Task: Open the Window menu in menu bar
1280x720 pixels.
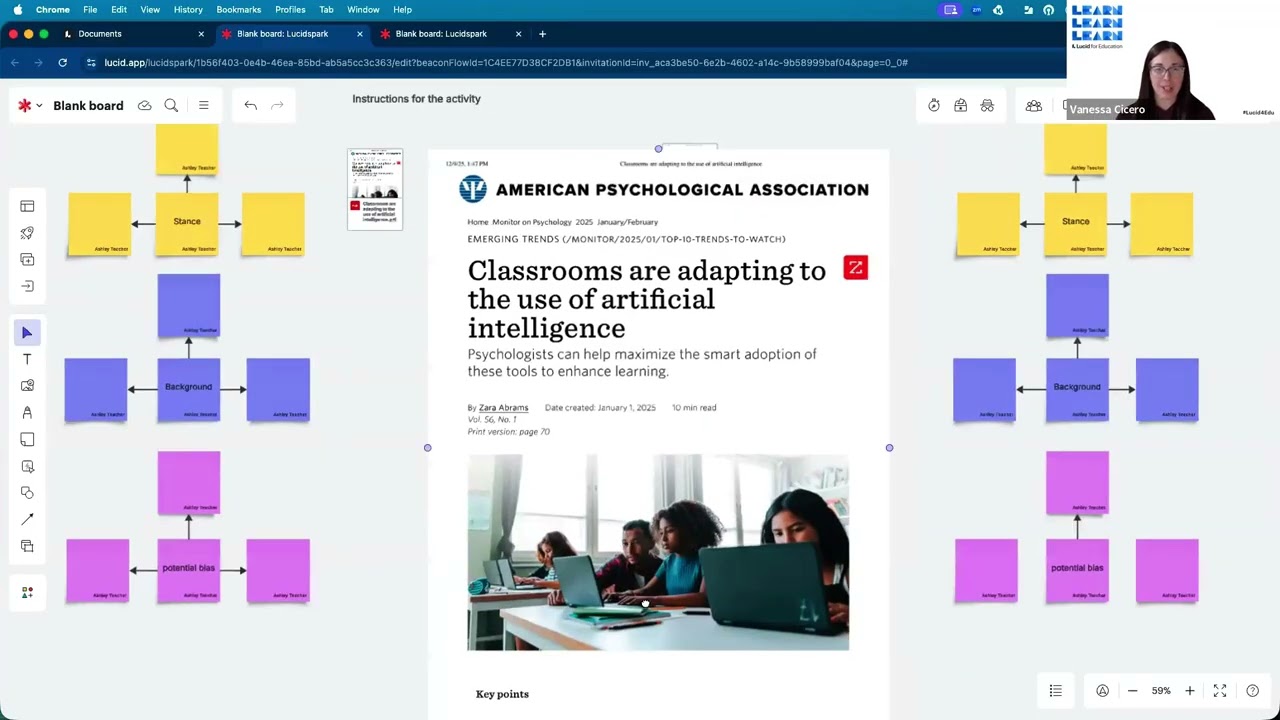Action: [363, 10]
